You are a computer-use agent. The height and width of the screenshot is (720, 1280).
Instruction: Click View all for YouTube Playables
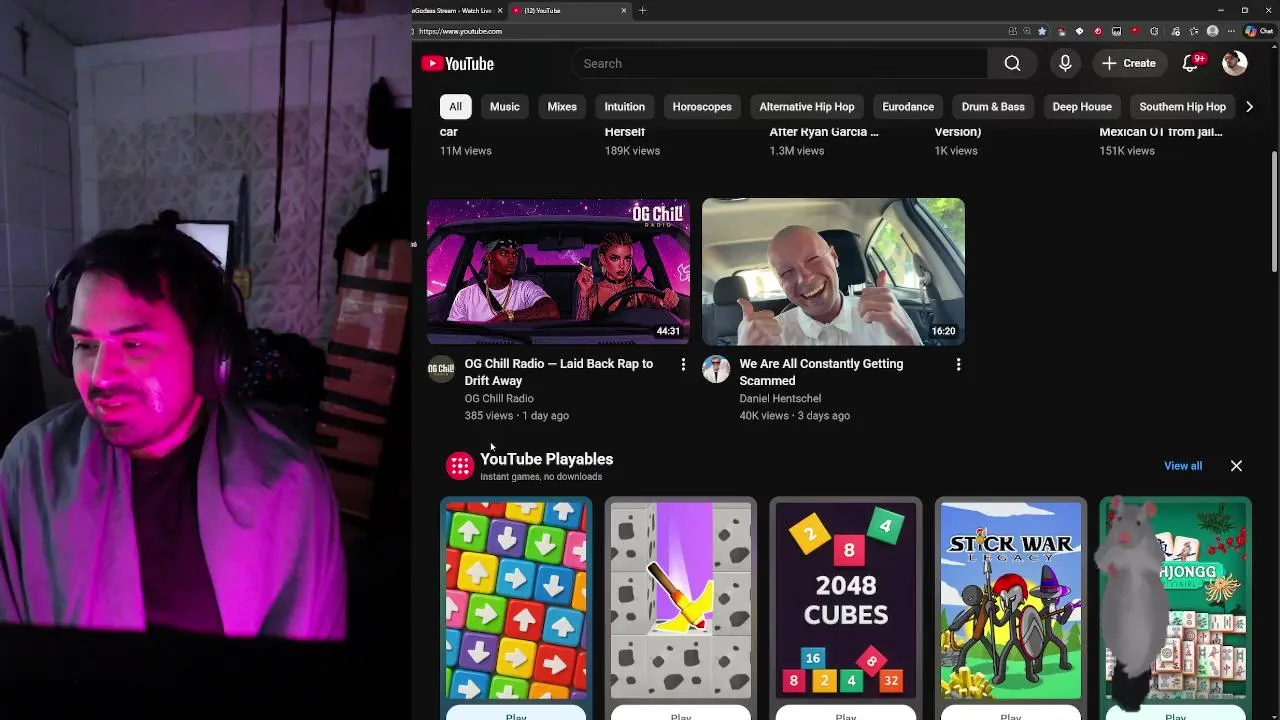pos(1183,466)
